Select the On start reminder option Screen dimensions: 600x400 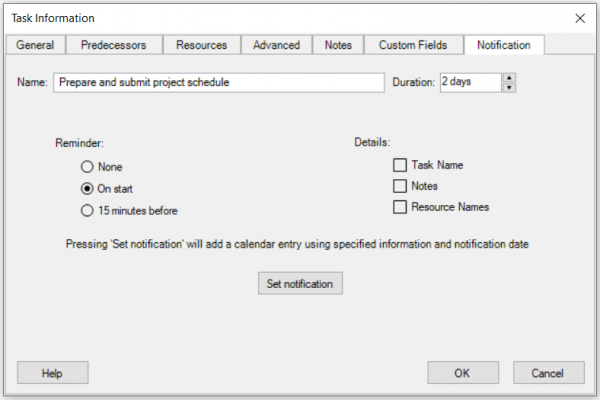click(x=87, y=189)
